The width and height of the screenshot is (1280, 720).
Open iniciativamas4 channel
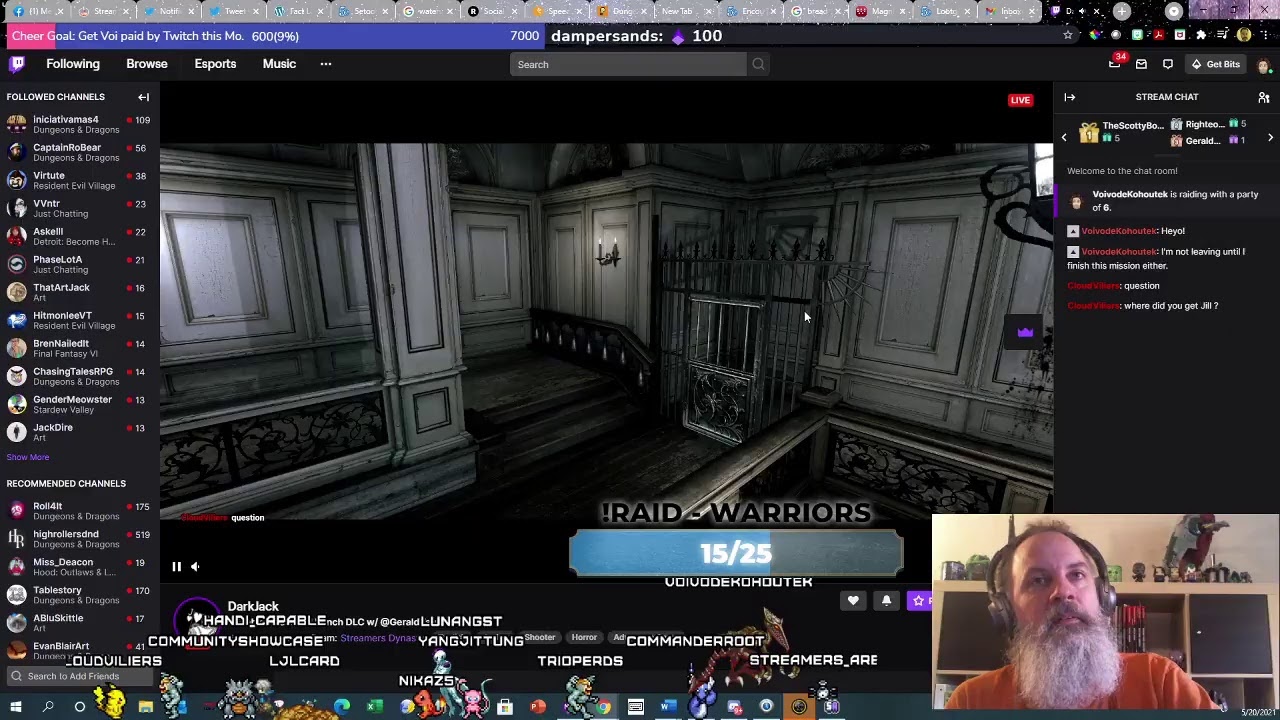click(x=79, y=124)
